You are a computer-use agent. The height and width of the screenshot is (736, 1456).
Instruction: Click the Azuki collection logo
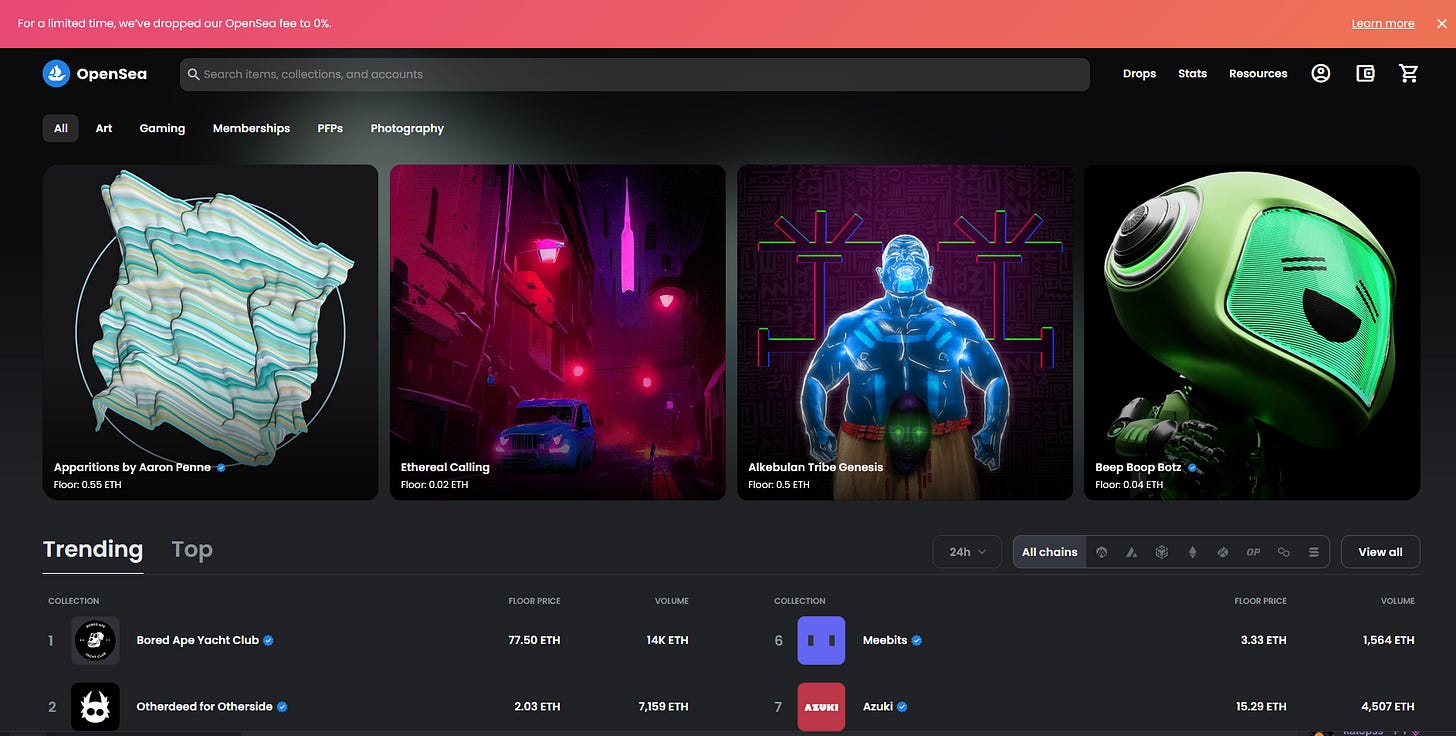[821, 706]
